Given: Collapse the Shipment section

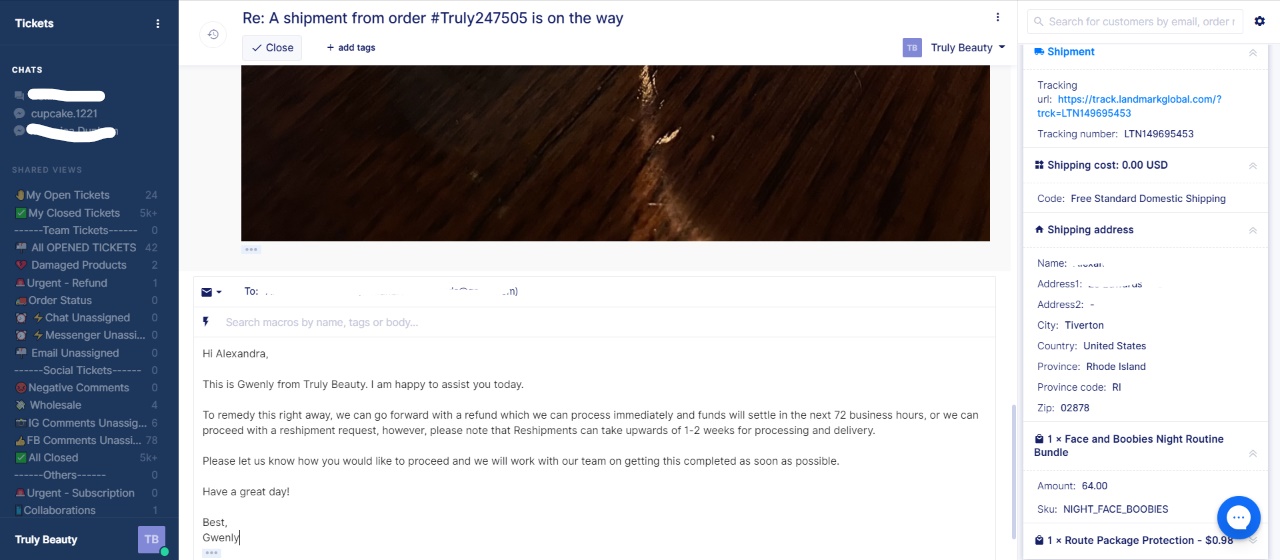Looking at the screenshot, I should tap(1252, 52).
